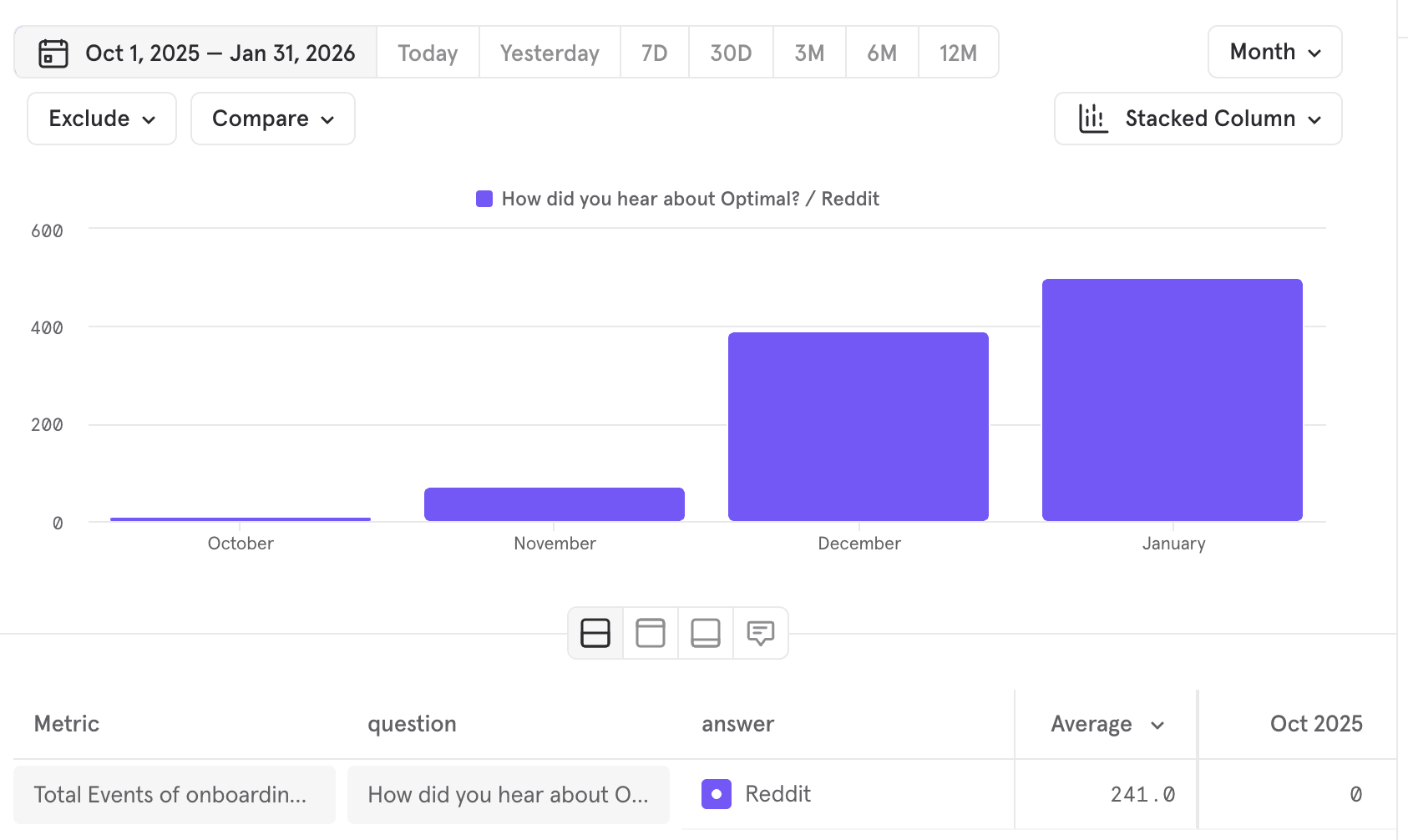Click the December x-axis label
The image size is (1408, 840).
pyautogui.click(x=859, y=544)
